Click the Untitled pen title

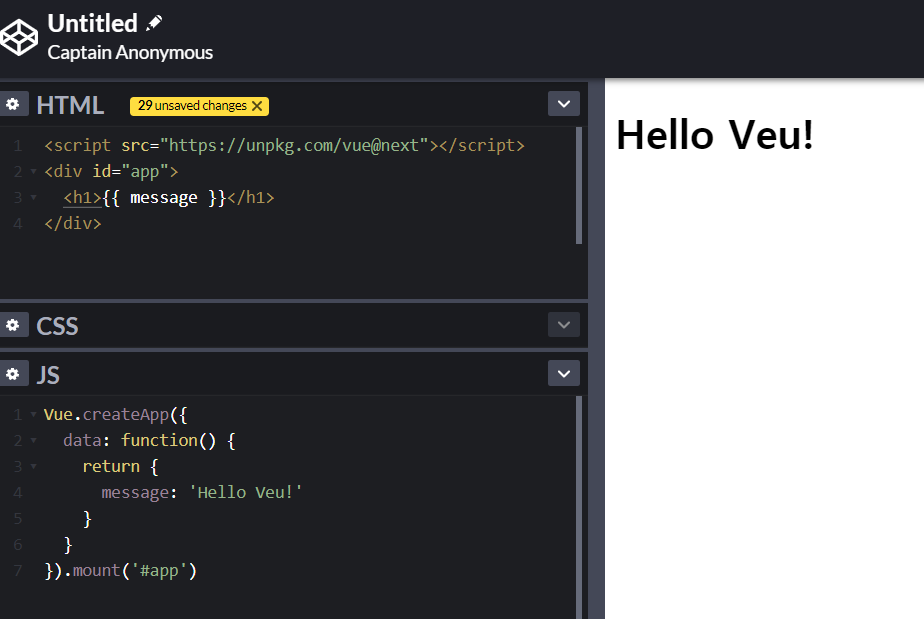[x=93, y=24]
